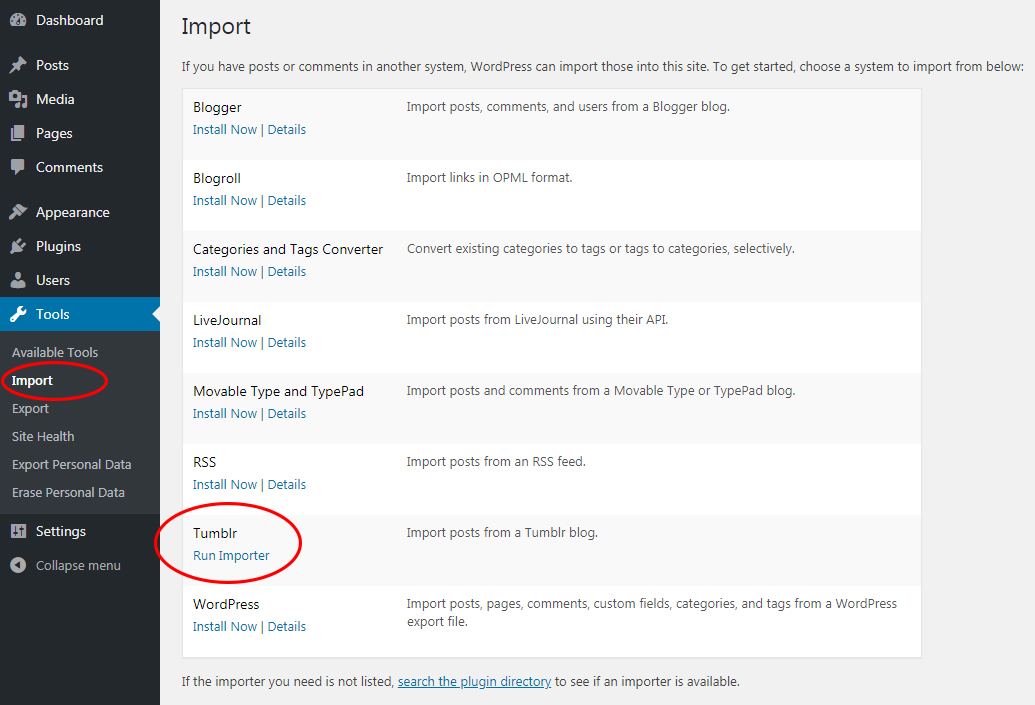This screenshot has height=705, width=1035.
Task: Open Details for the LiveJournal importer
Action: pos(287,342)
